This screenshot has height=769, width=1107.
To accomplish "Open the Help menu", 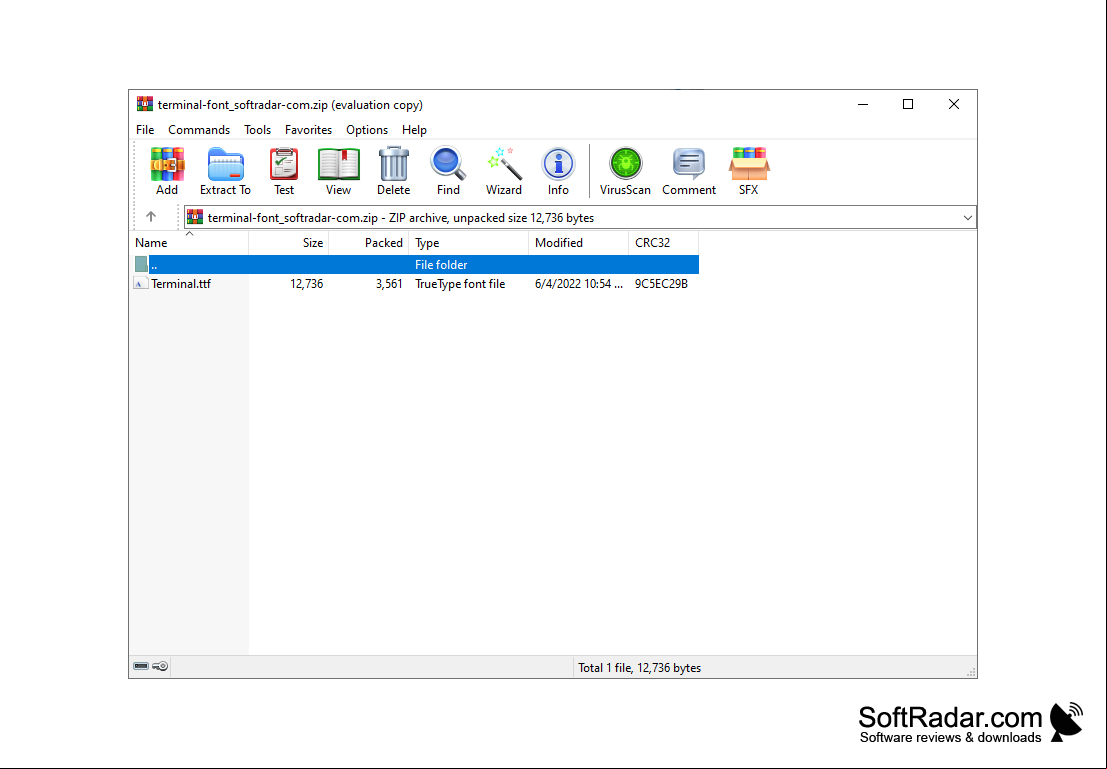I will point(414,130).
